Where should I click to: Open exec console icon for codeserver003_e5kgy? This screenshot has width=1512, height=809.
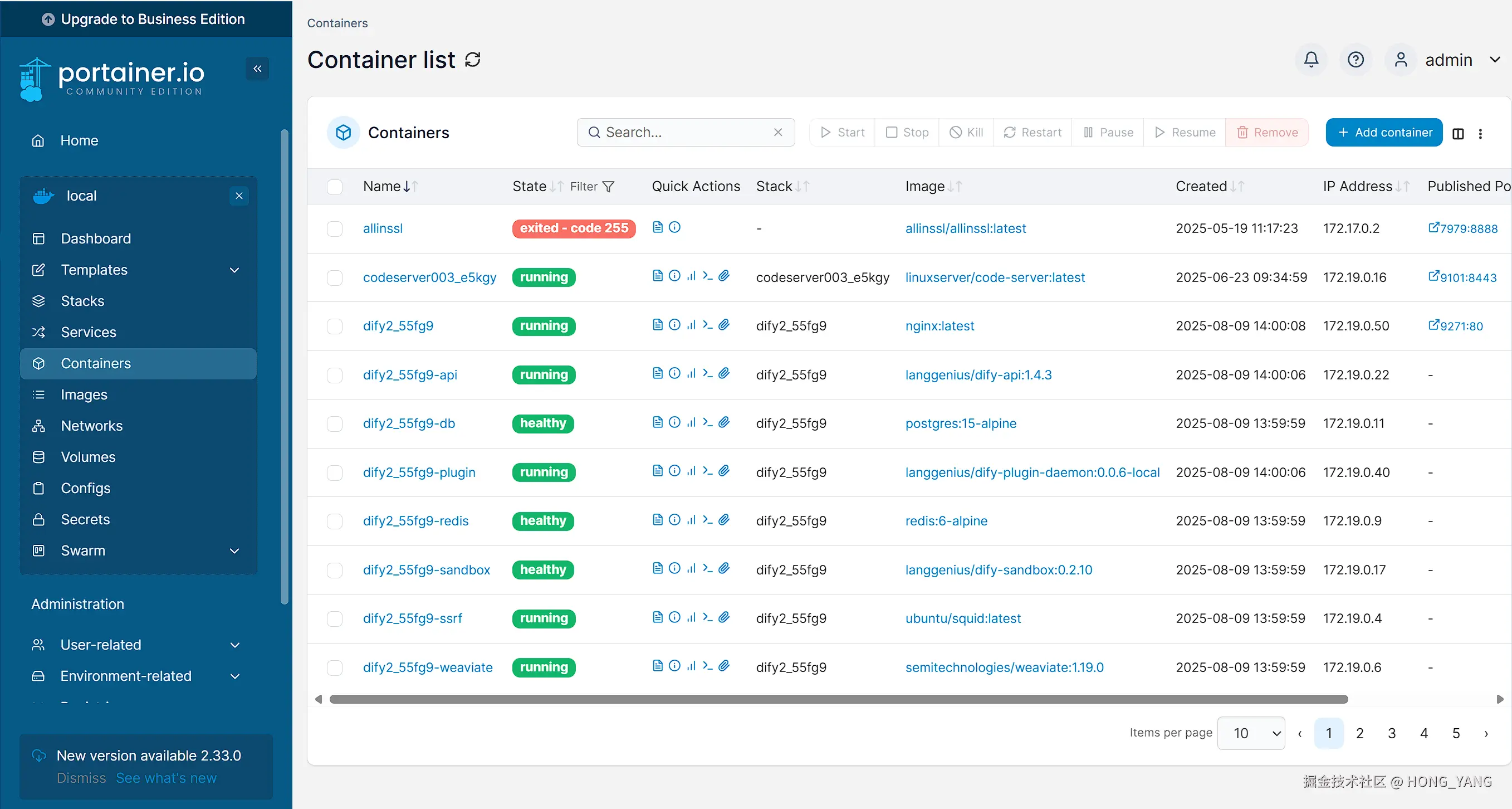(708, 276)
